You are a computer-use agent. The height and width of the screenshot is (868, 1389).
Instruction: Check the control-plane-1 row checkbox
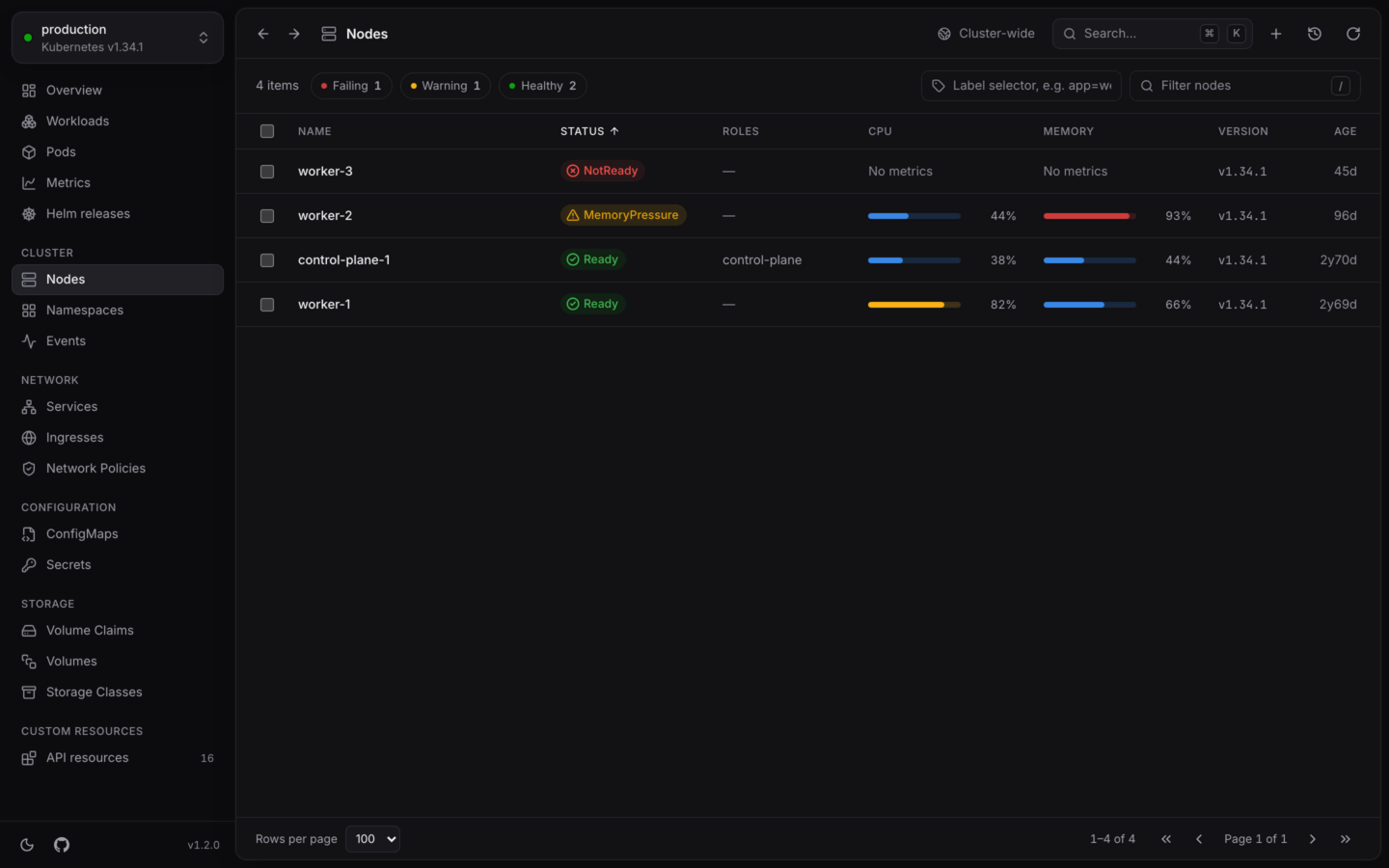pos(267,260)
